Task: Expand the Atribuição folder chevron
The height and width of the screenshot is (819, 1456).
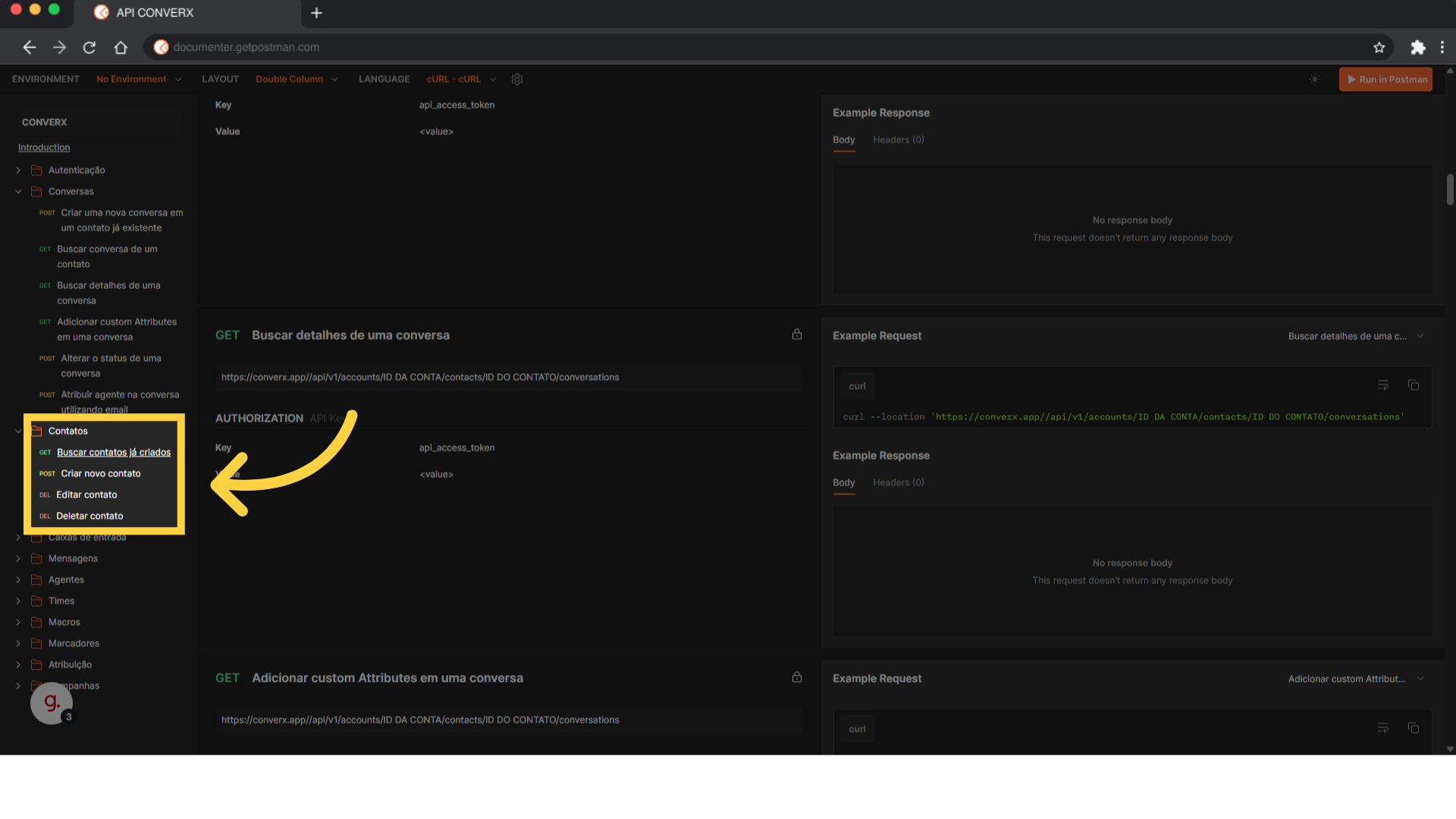Action: click(18, 664)
